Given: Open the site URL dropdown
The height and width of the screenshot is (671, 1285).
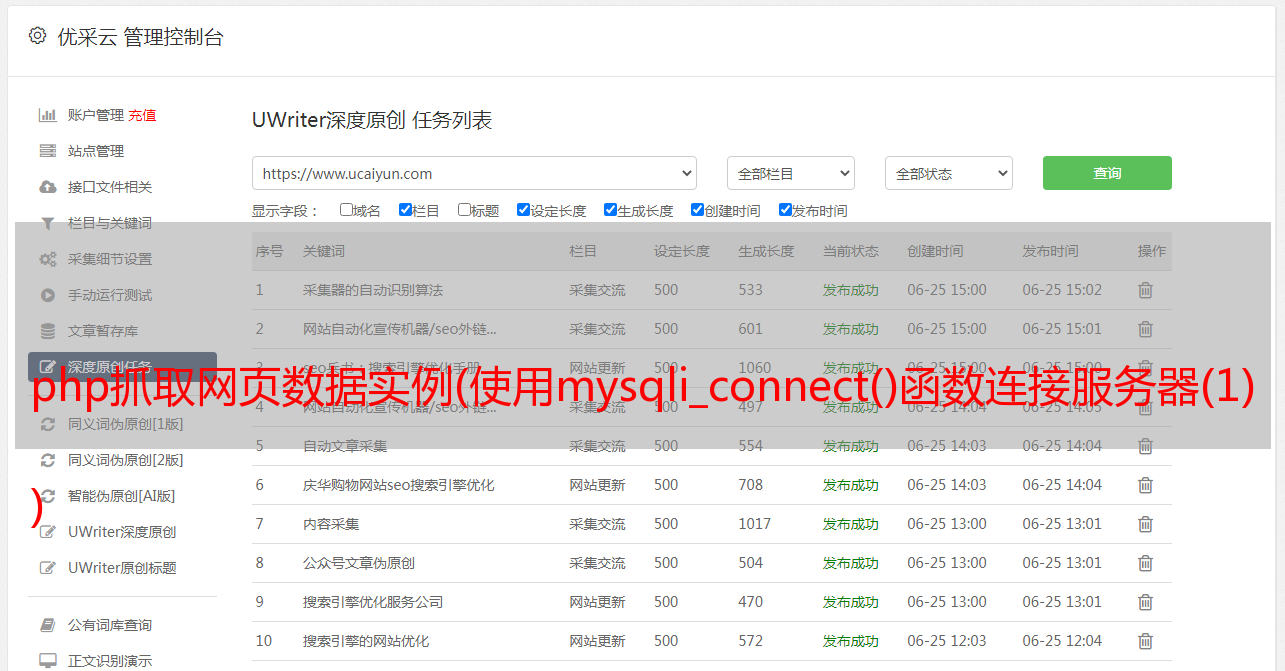Looking at the screenshot, I should point(474,173).
